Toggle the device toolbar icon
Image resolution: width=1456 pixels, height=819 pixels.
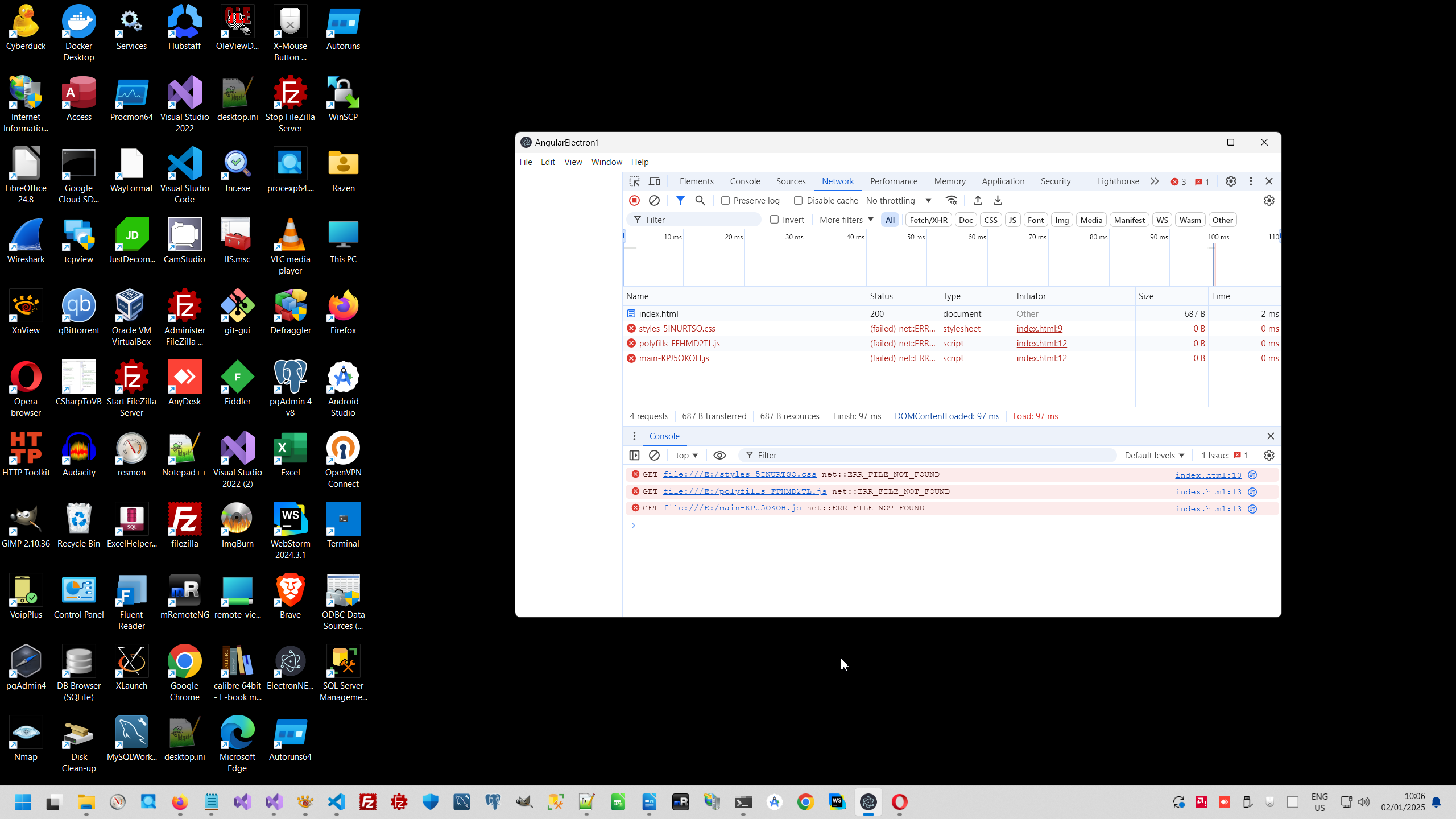[x=655, y=181]
